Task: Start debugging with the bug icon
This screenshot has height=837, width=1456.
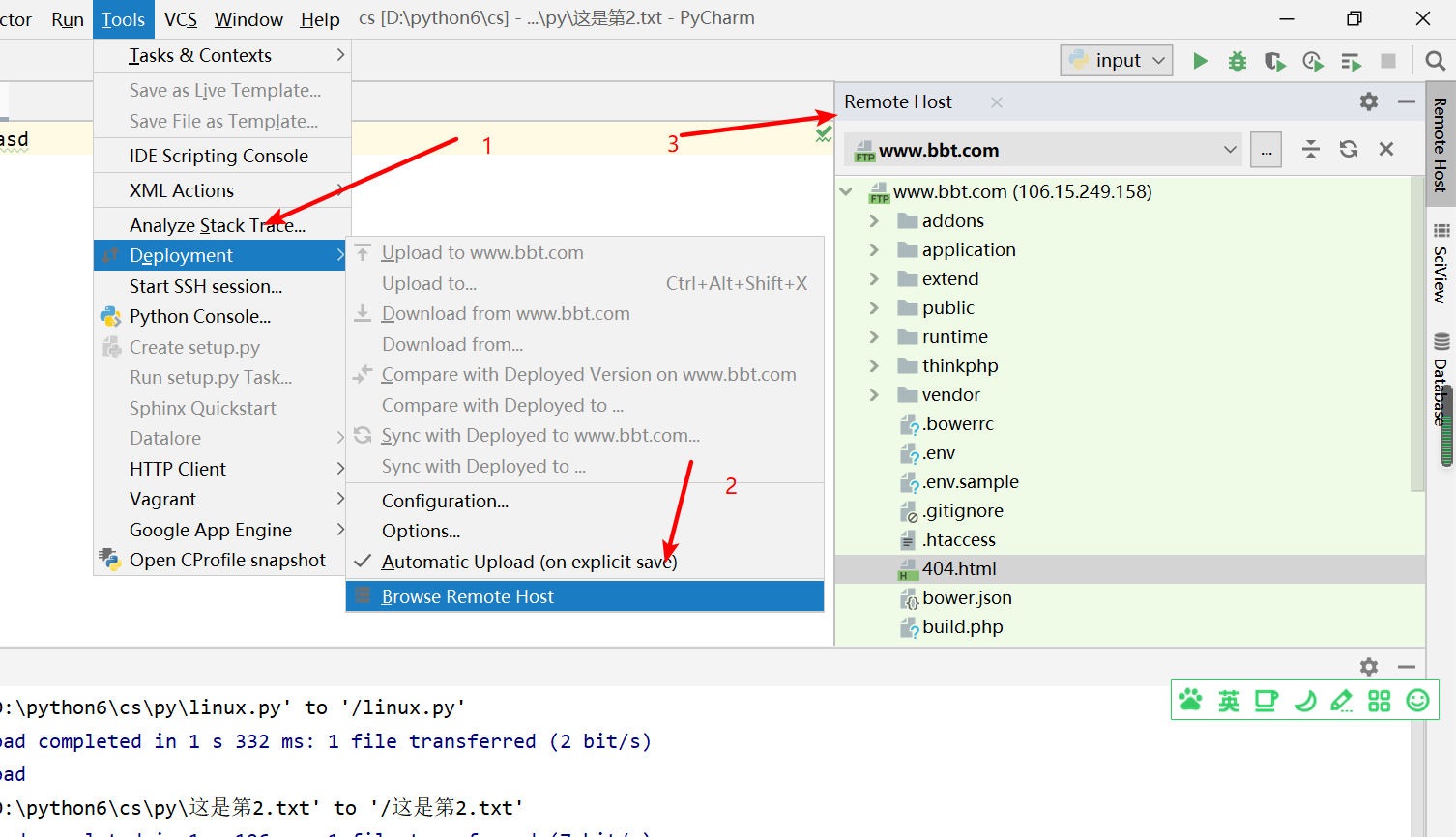Action: pos(1238,61)
